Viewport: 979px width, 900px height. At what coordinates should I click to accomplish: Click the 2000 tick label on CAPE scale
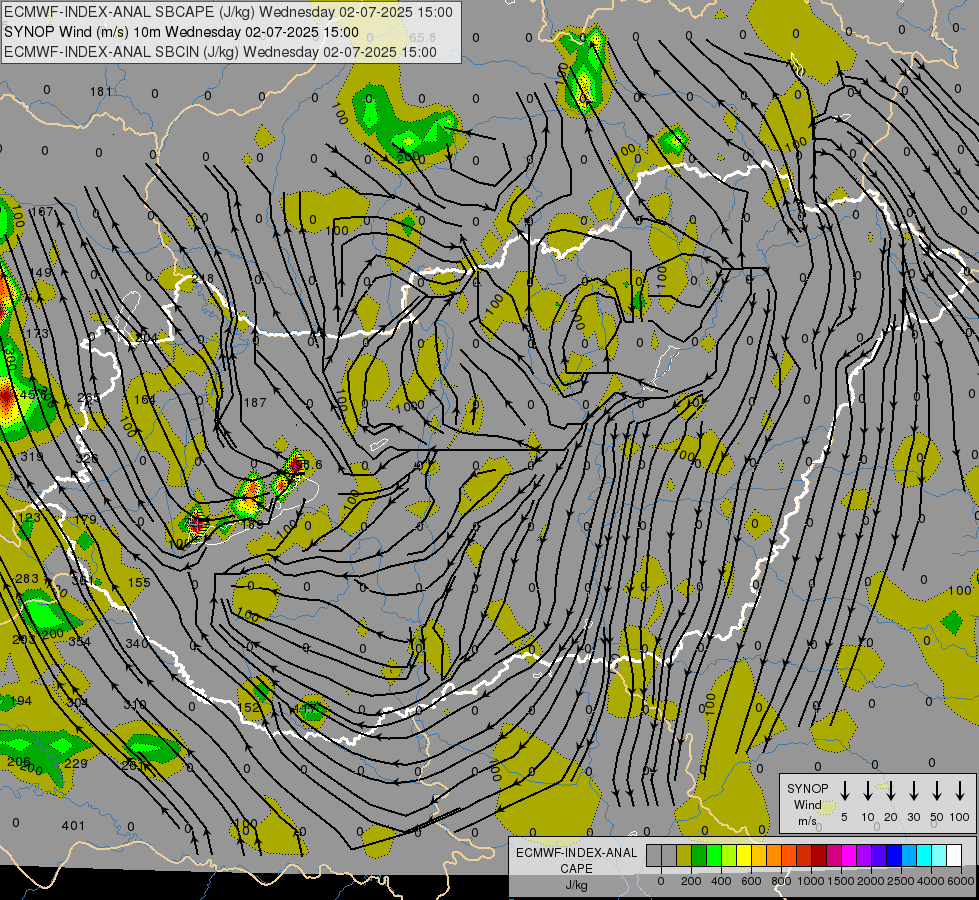(x=871, y=881)
